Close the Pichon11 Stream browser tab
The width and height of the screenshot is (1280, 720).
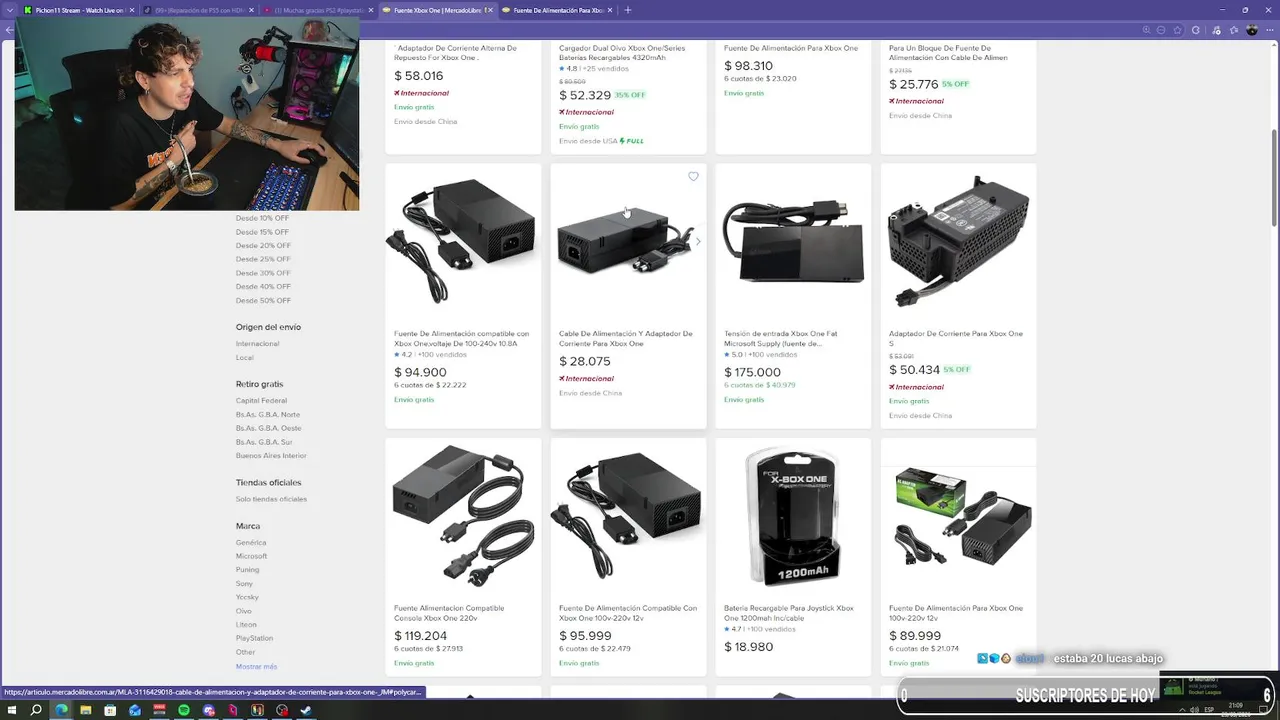[x=131, y=10]
